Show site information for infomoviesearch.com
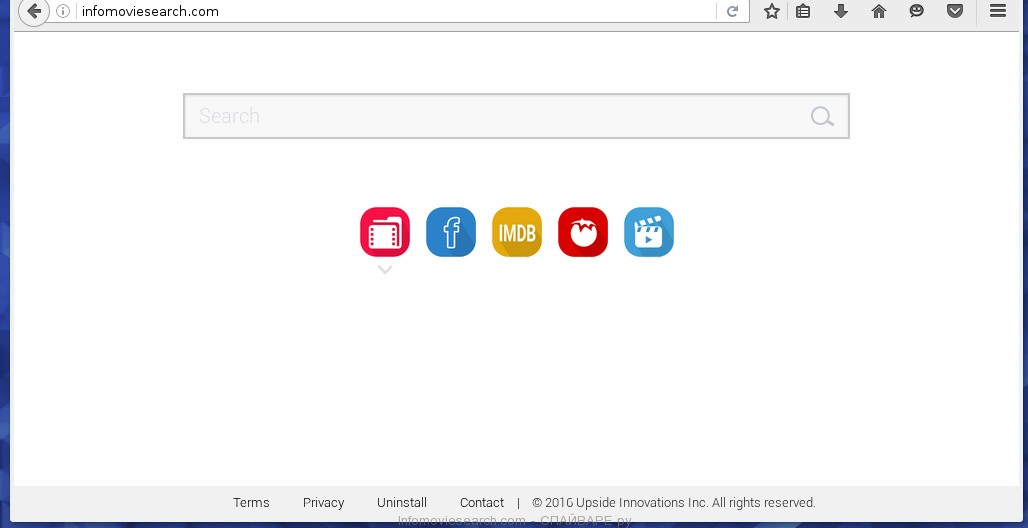Viewport: 1028px width, 528px height. [x=63, y=11]
